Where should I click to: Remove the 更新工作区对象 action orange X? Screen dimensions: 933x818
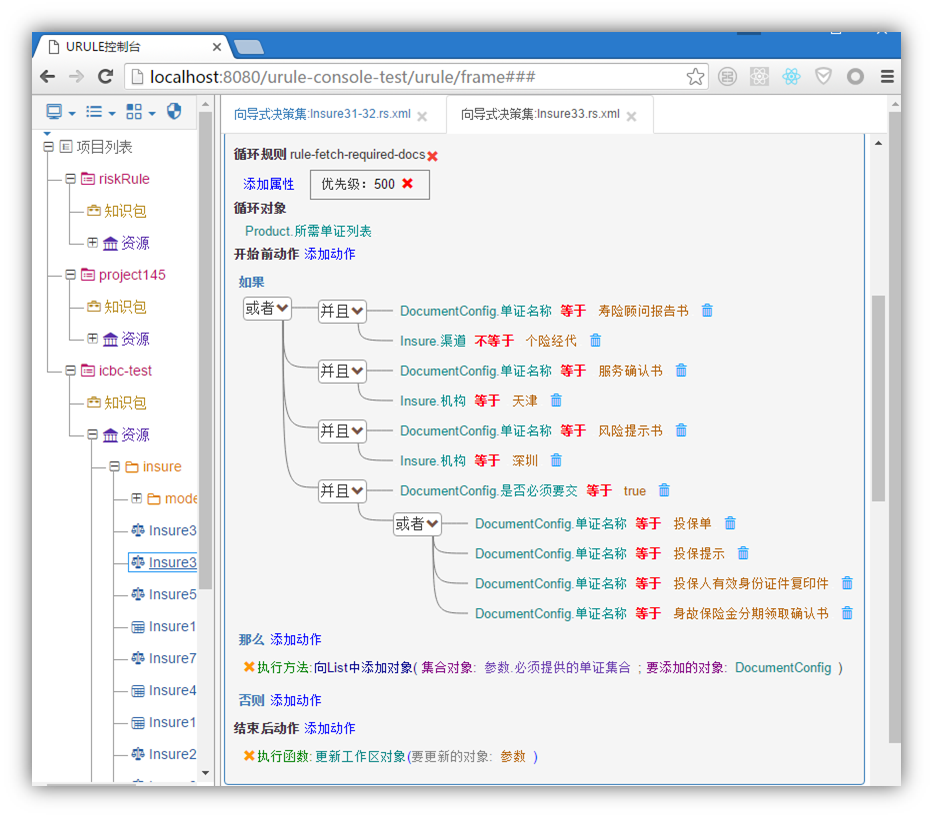coord(249,756)
